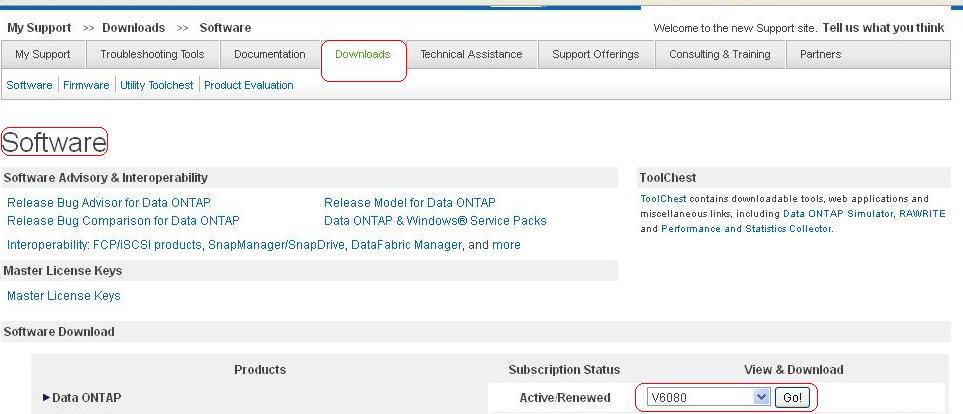Click the "more" interoperability link

[506, 245]
